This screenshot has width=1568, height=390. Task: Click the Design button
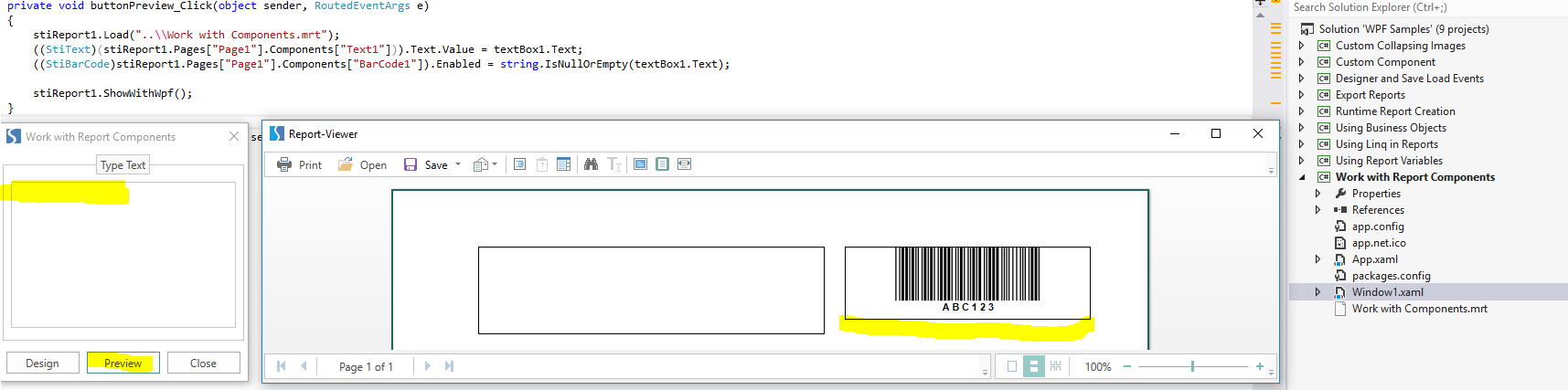[x=42, y=364]
